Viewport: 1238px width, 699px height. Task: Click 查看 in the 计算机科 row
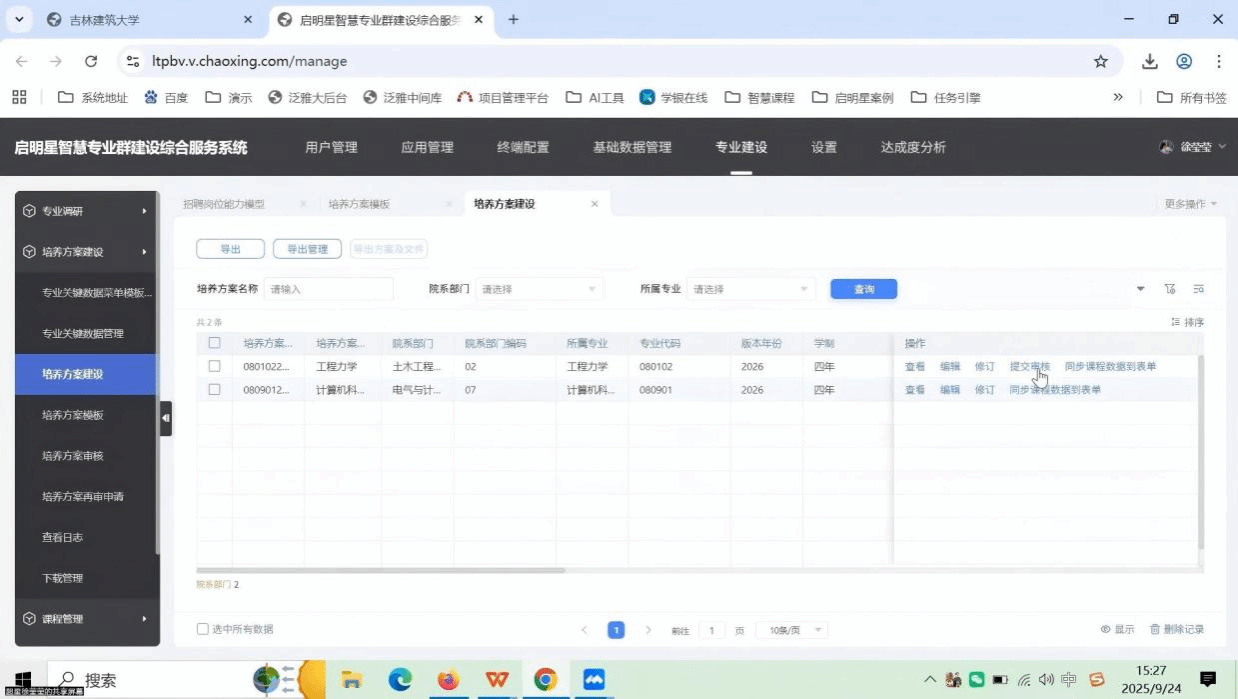[x=915, y=390]
